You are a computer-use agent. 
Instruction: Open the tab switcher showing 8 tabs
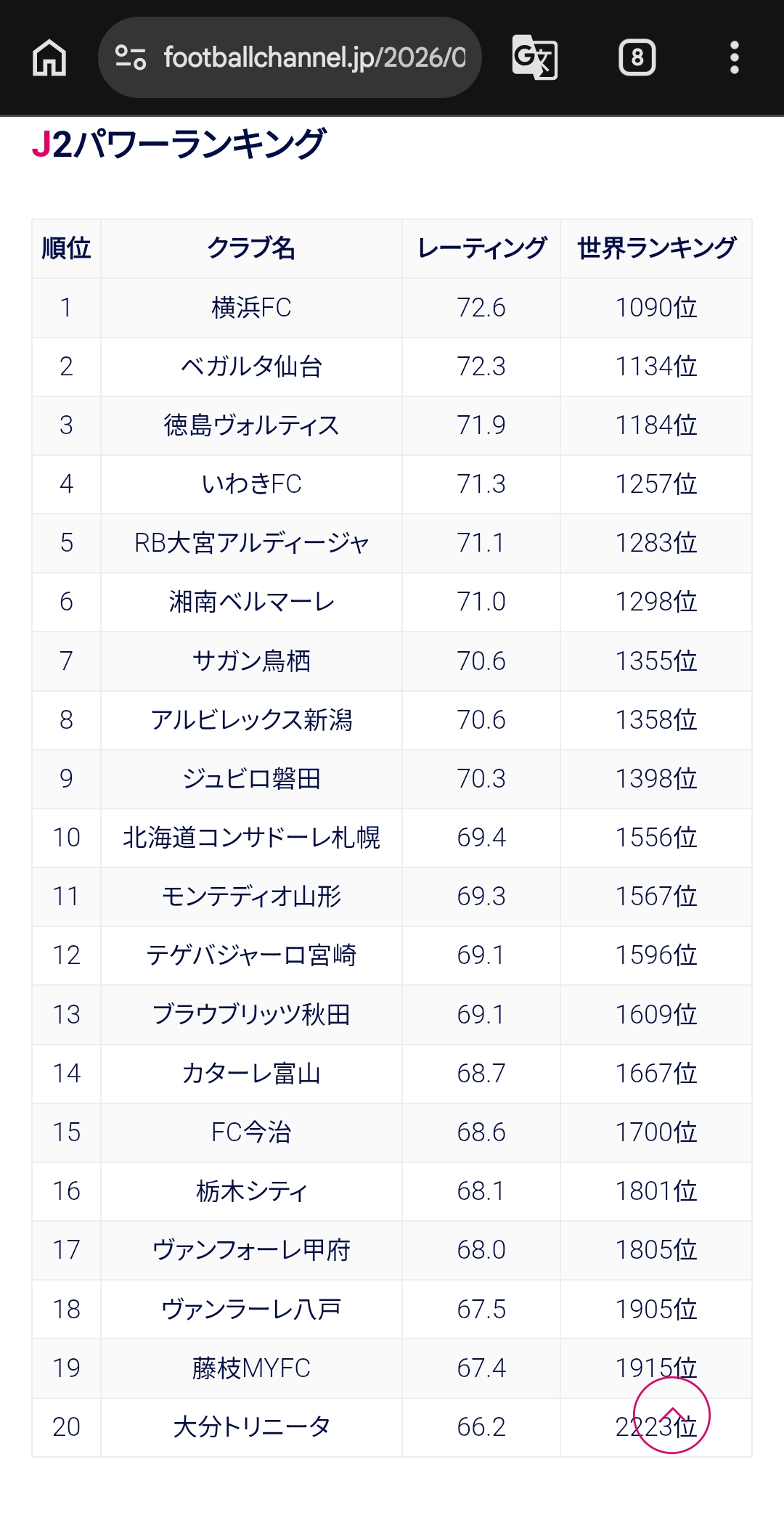(x=637, y=57)
